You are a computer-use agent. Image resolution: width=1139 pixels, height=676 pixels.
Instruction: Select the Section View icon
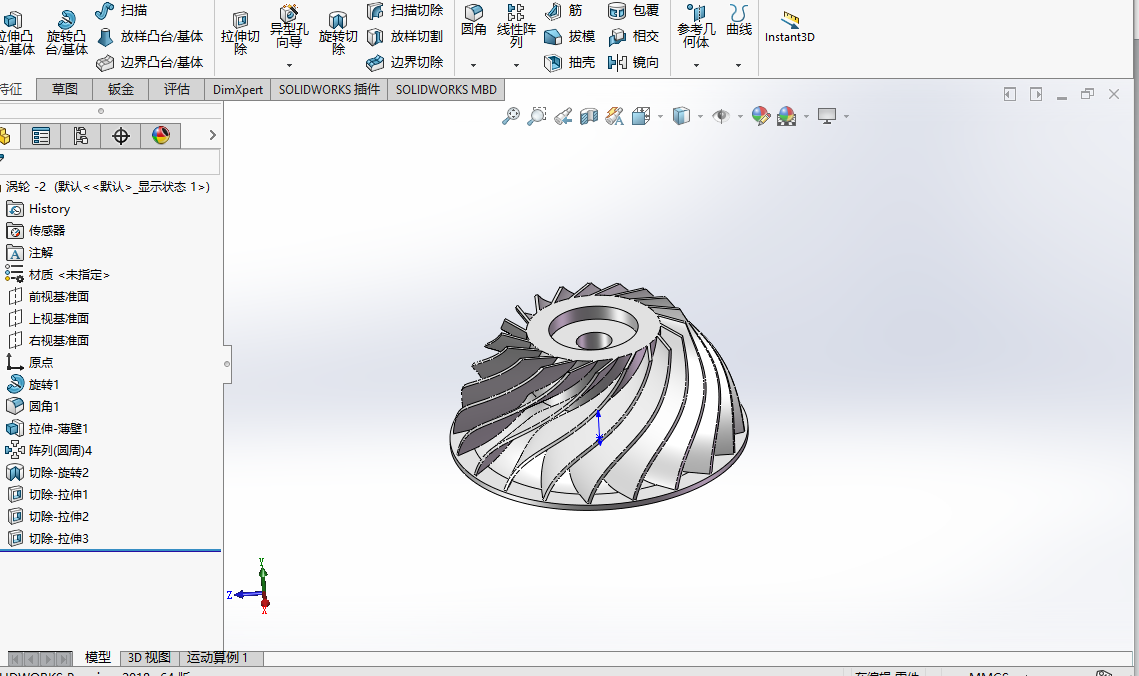[x=589, y=116]
